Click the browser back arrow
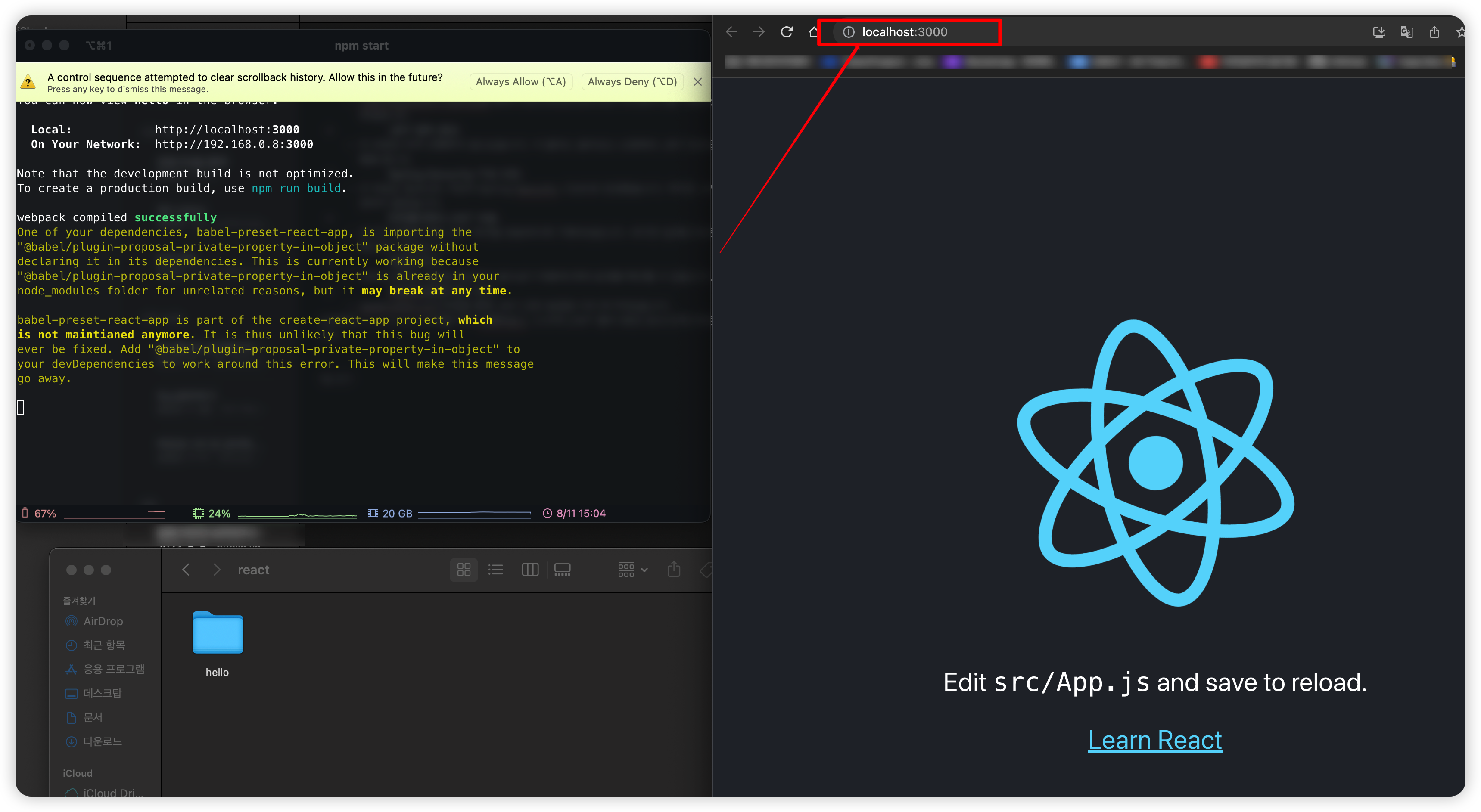Image resolution: width=1481 pixels, height=812 pixels. click(731, 32)
